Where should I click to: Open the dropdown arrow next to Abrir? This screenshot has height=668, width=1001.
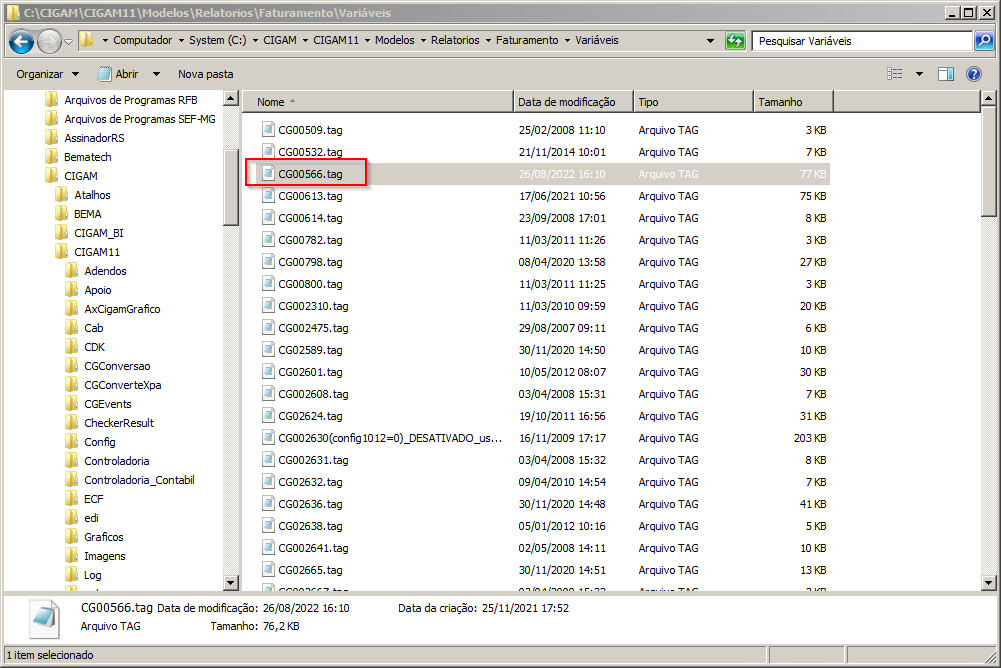click(x=156, y=74)
